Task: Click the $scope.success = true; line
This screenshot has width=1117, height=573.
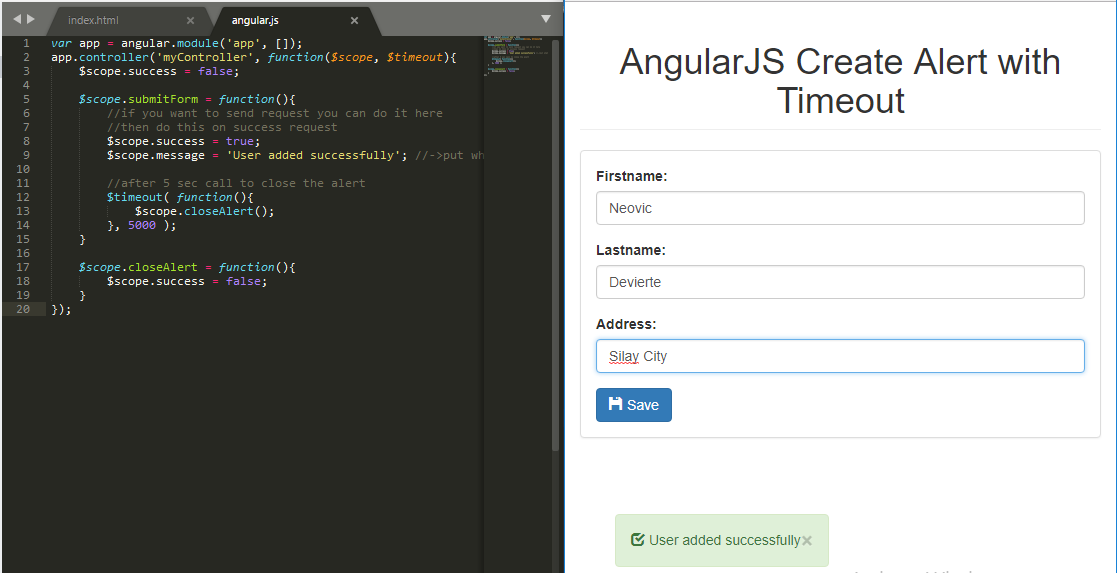Action: (x=183, y=141)
